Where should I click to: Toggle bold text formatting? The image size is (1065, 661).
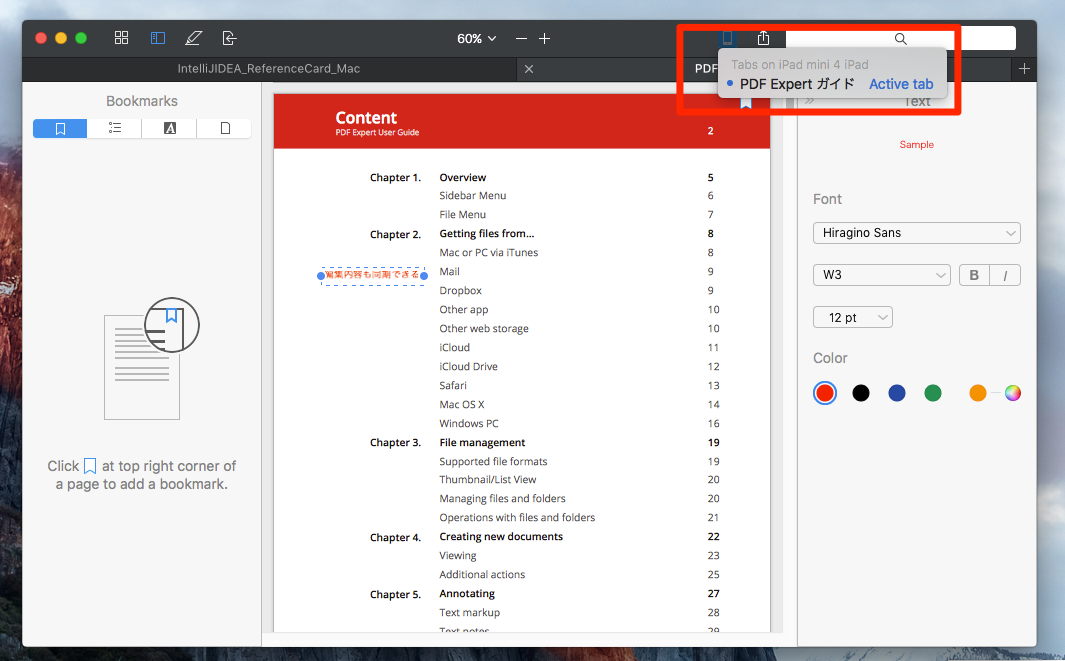pyautogui.click(x=973, y=275)
